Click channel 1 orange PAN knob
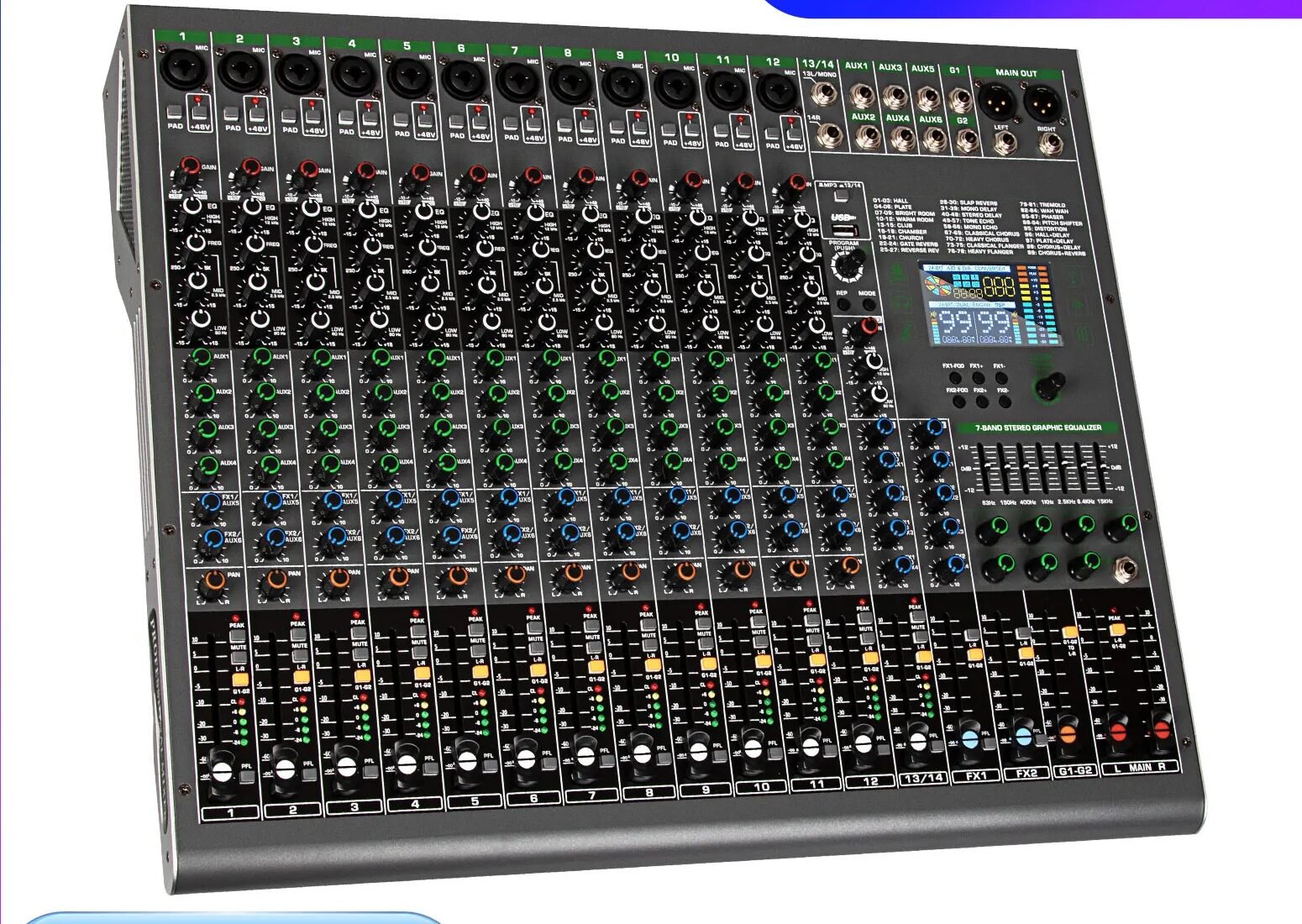The height and width of the screenshot is (924, 1302). point(214,581)
